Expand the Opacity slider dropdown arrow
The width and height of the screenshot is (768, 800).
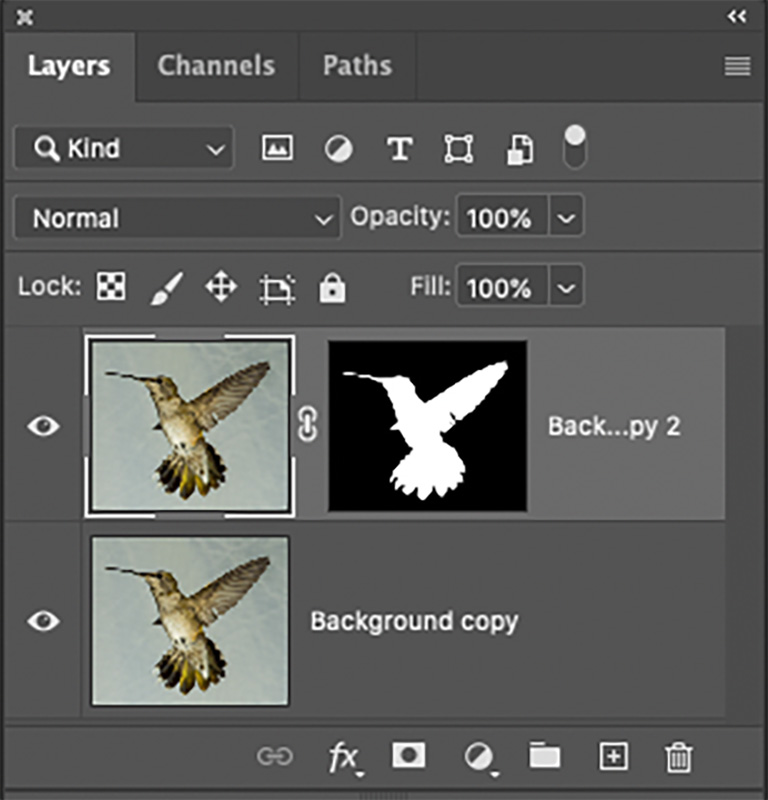pyautogui.click(x=567, y=218)
